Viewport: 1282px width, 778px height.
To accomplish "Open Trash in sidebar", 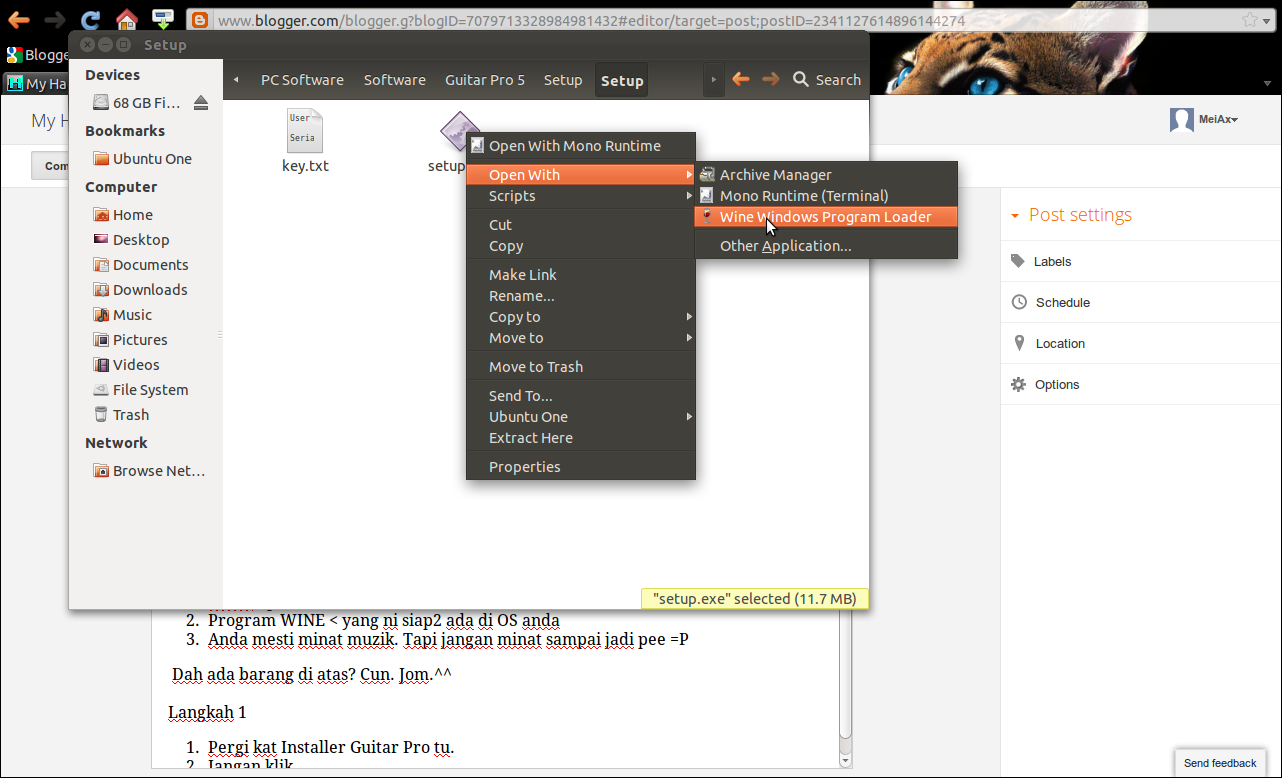I will point(121,415).
